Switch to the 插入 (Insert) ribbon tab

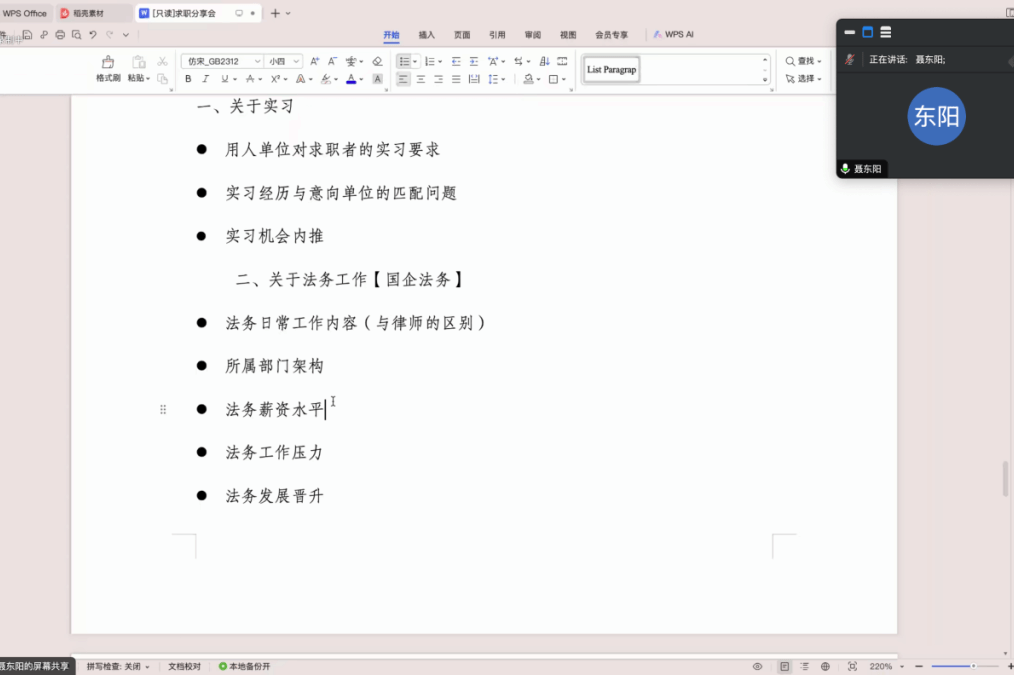click(427, 35)
